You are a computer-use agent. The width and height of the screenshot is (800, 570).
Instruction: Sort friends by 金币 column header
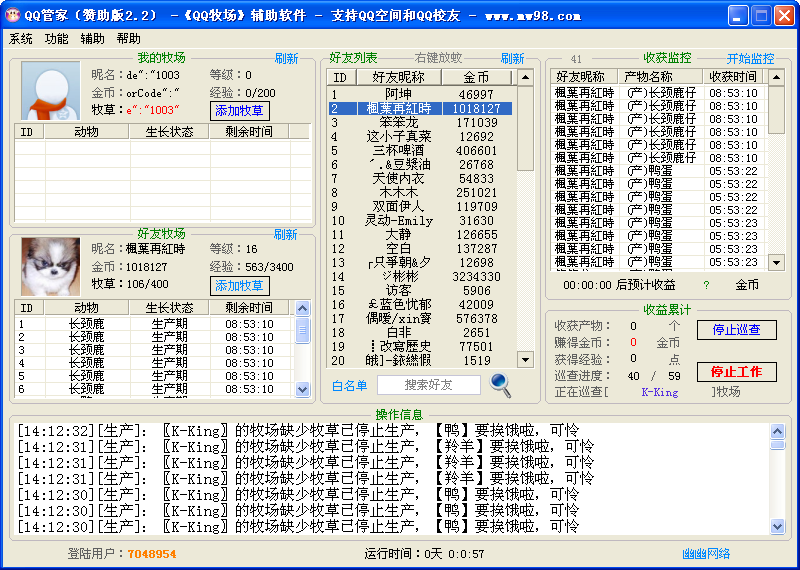pos(476,77)
